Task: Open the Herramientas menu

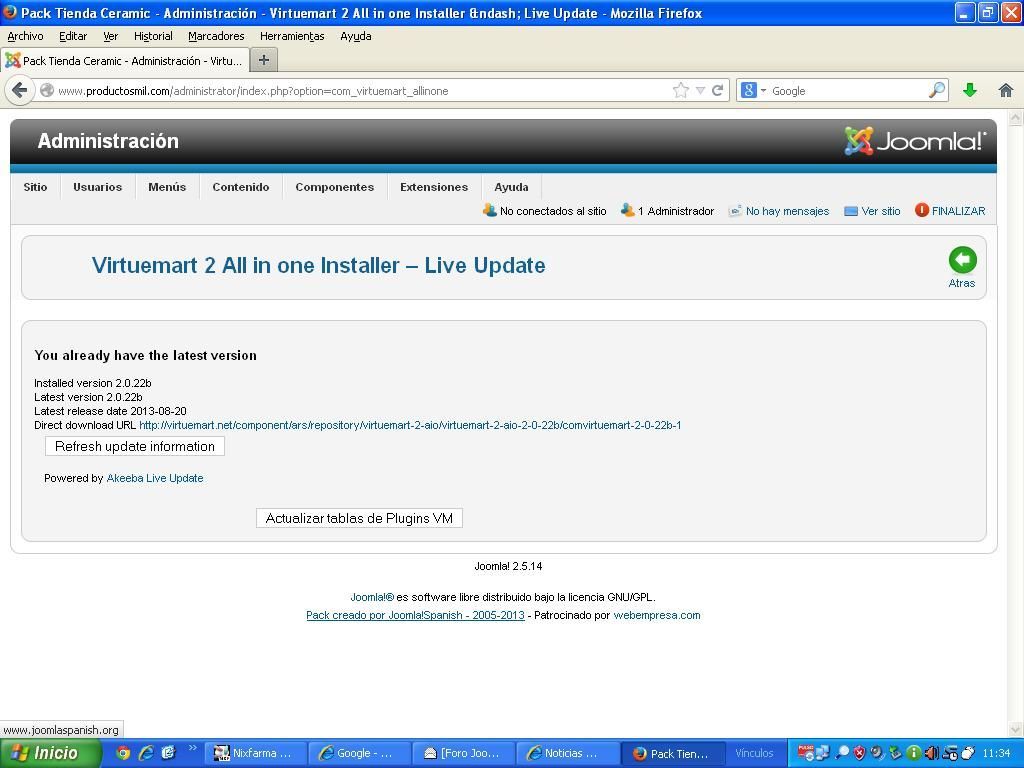Action: (292, 37)
